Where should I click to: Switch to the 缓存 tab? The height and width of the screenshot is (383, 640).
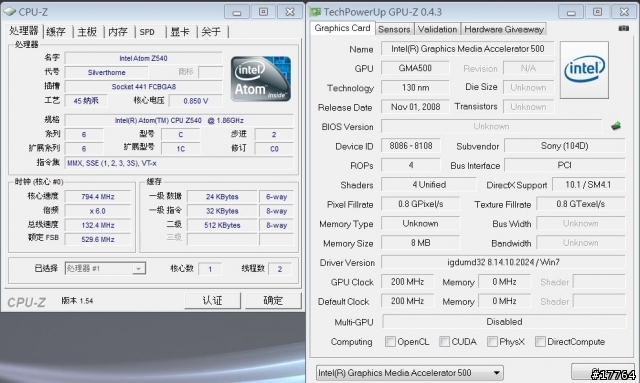[56, 31]
